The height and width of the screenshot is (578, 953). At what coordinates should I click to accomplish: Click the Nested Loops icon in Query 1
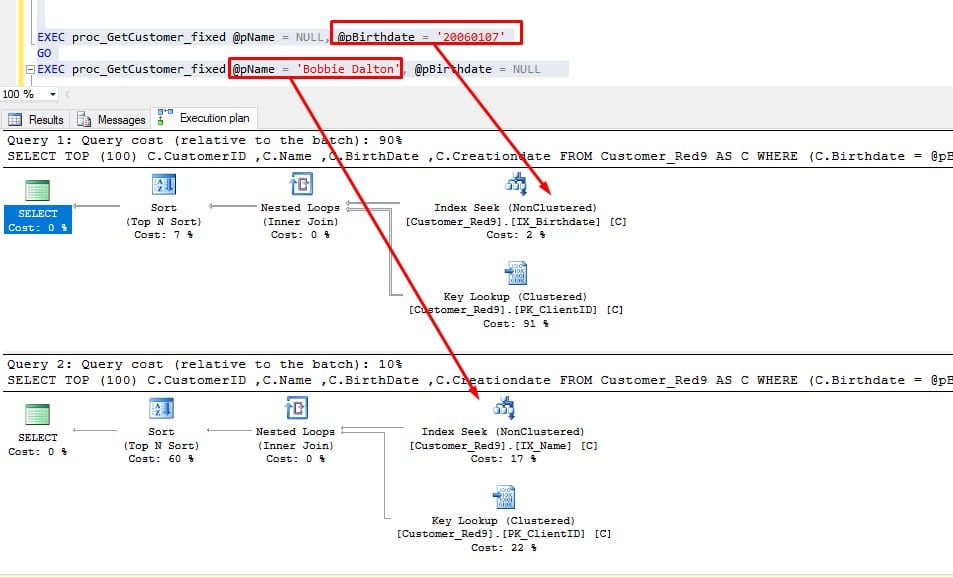click(x=301, y=184)
